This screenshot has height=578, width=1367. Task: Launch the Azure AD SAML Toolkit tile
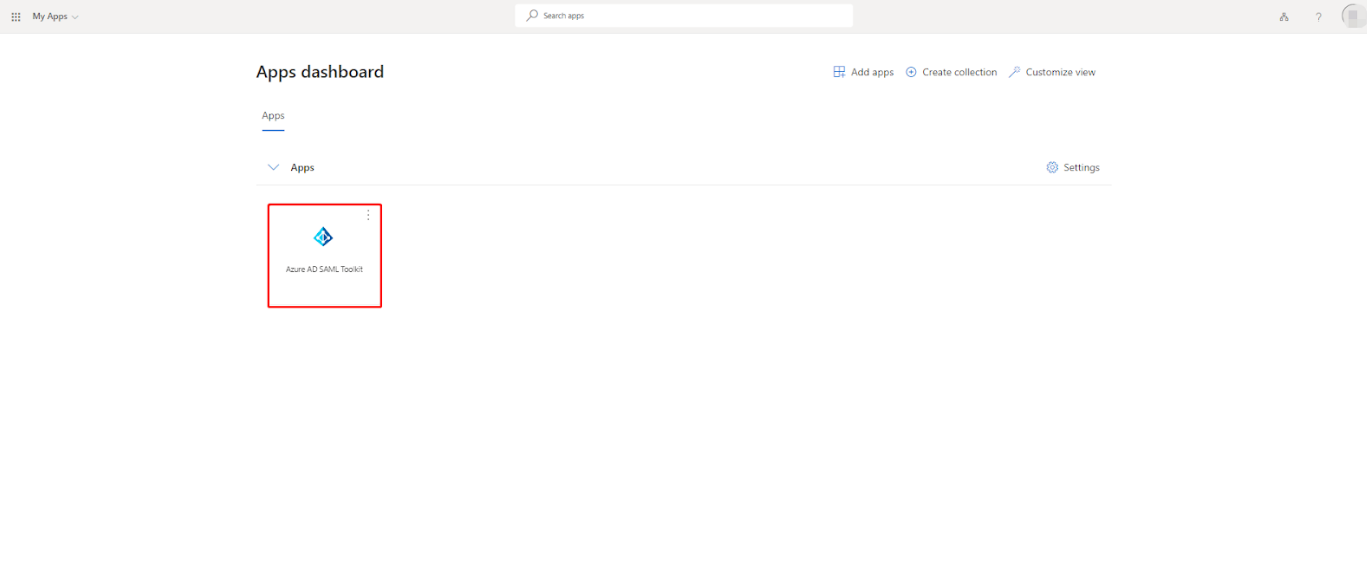pyautogui.click(x=323, y=255)
